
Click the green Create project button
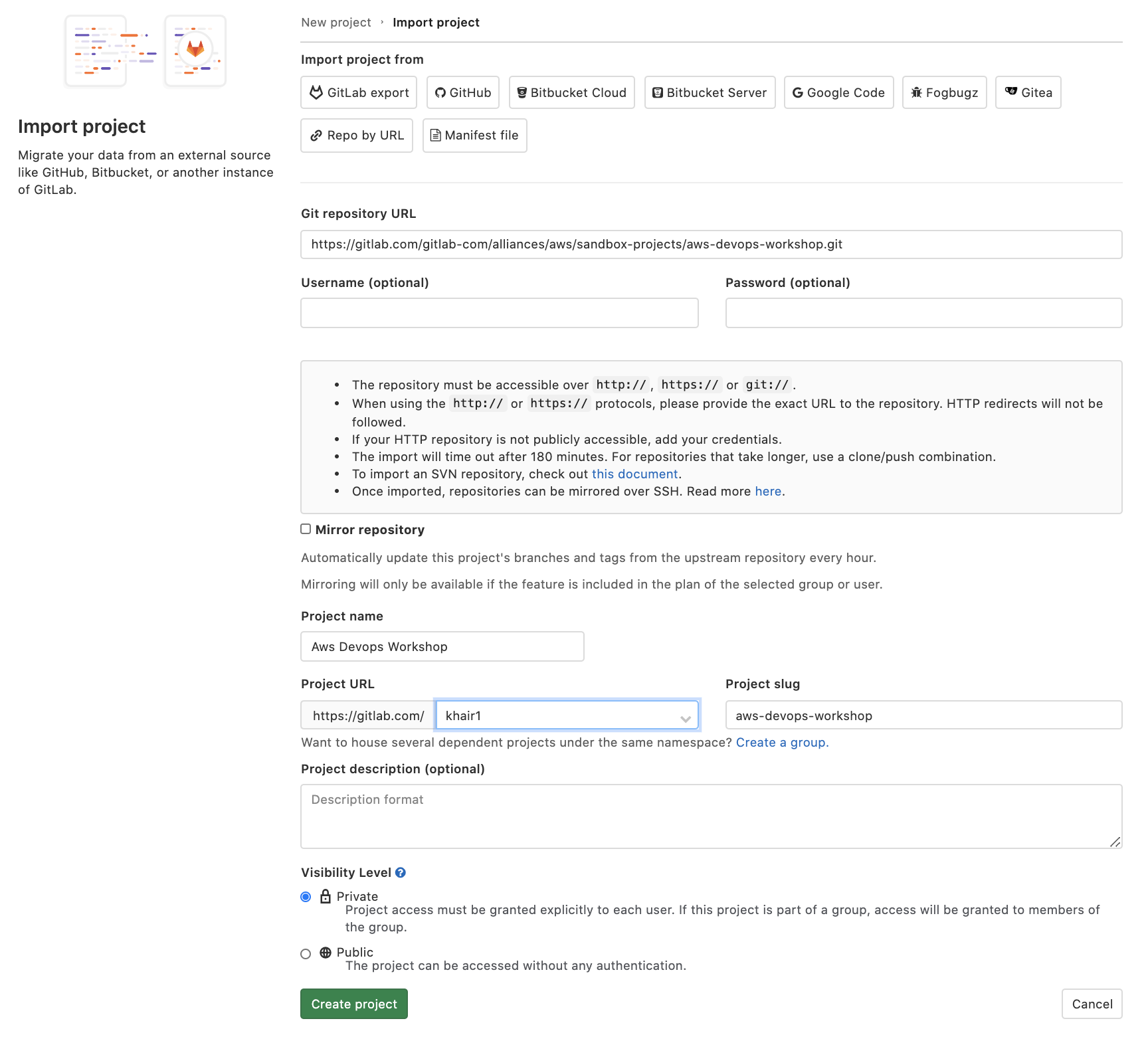pos(354,1004)
